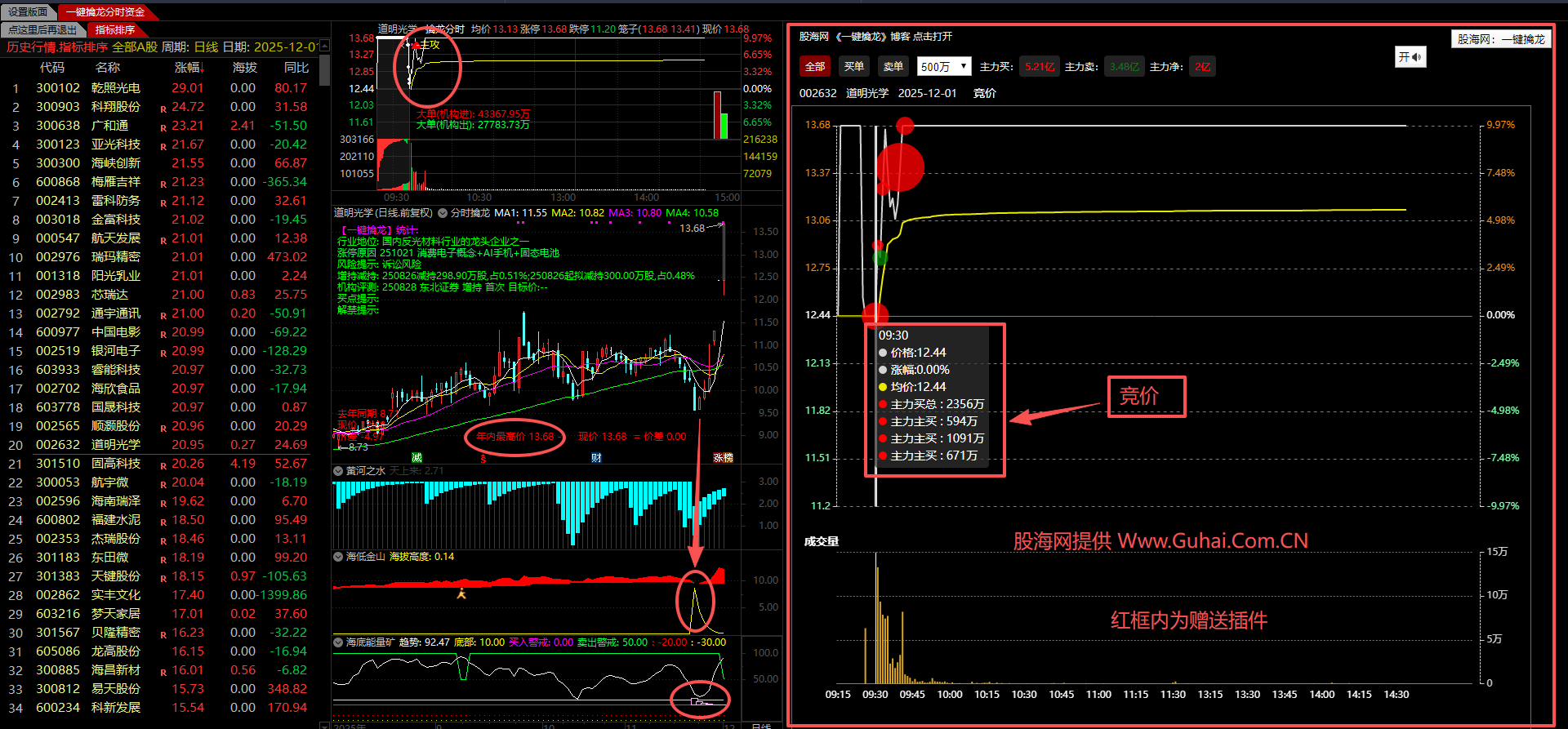Click the 涨幅 sort arrow column header

pos(189,68)
